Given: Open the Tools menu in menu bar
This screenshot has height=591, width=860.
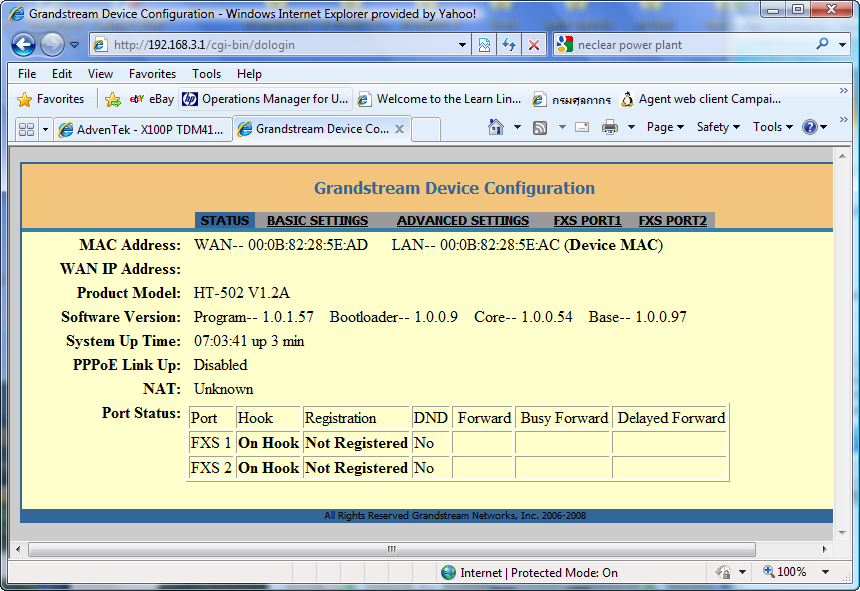Looking at the screenshot, I should pos(206,73).
